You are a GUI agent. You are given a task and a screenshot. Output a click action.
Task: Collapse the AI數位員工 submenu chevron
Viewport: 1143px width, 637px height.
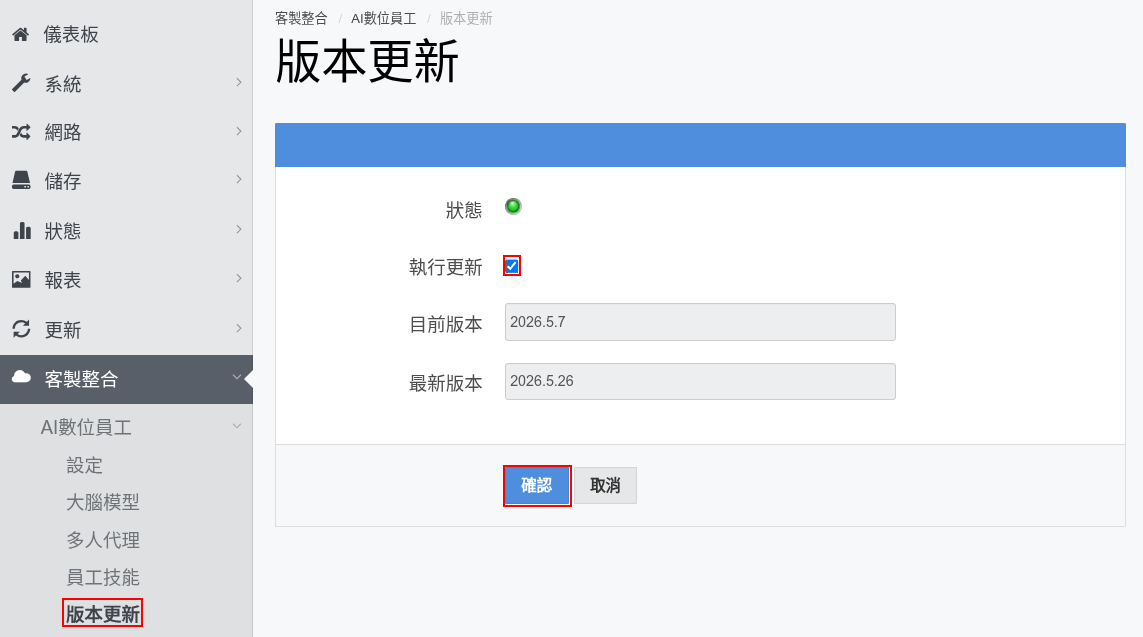tap(237, 426)
